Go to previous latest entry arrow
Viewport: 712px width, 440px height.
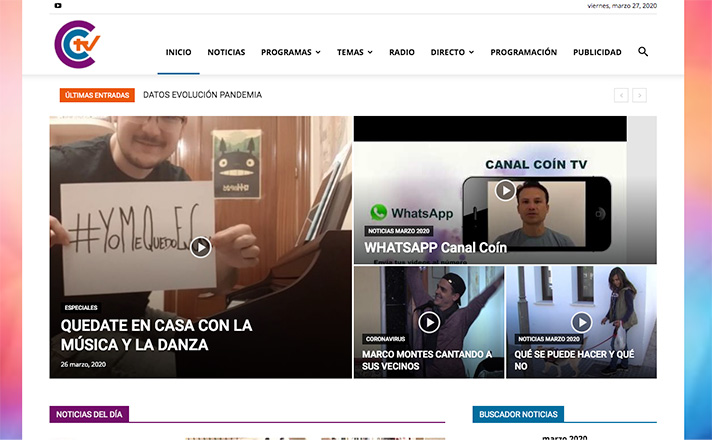621,95
